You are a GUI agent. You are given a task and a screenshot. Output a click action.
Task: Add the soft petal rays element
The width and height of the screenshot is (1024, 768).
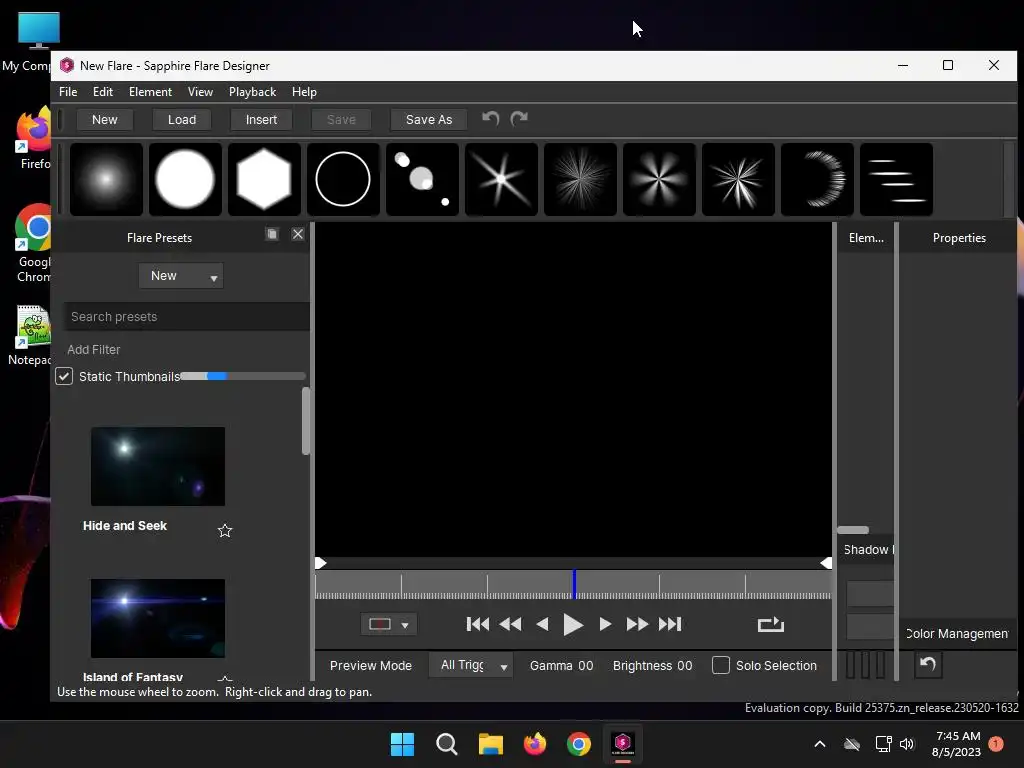pyautogui.click(x=660, y=179)
